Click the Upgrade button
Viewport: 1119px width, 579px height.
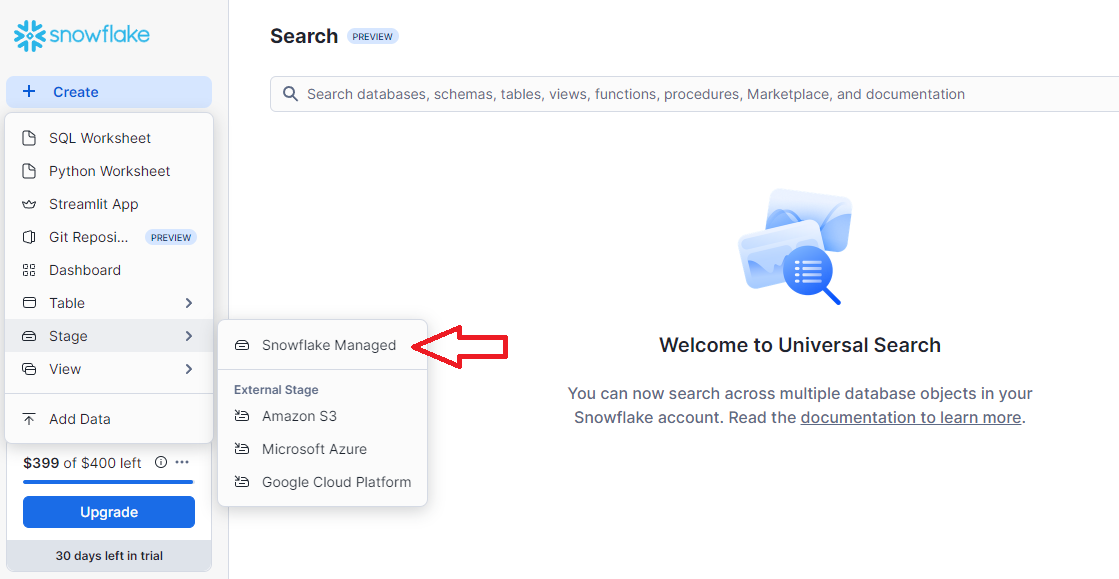point(108,511)
